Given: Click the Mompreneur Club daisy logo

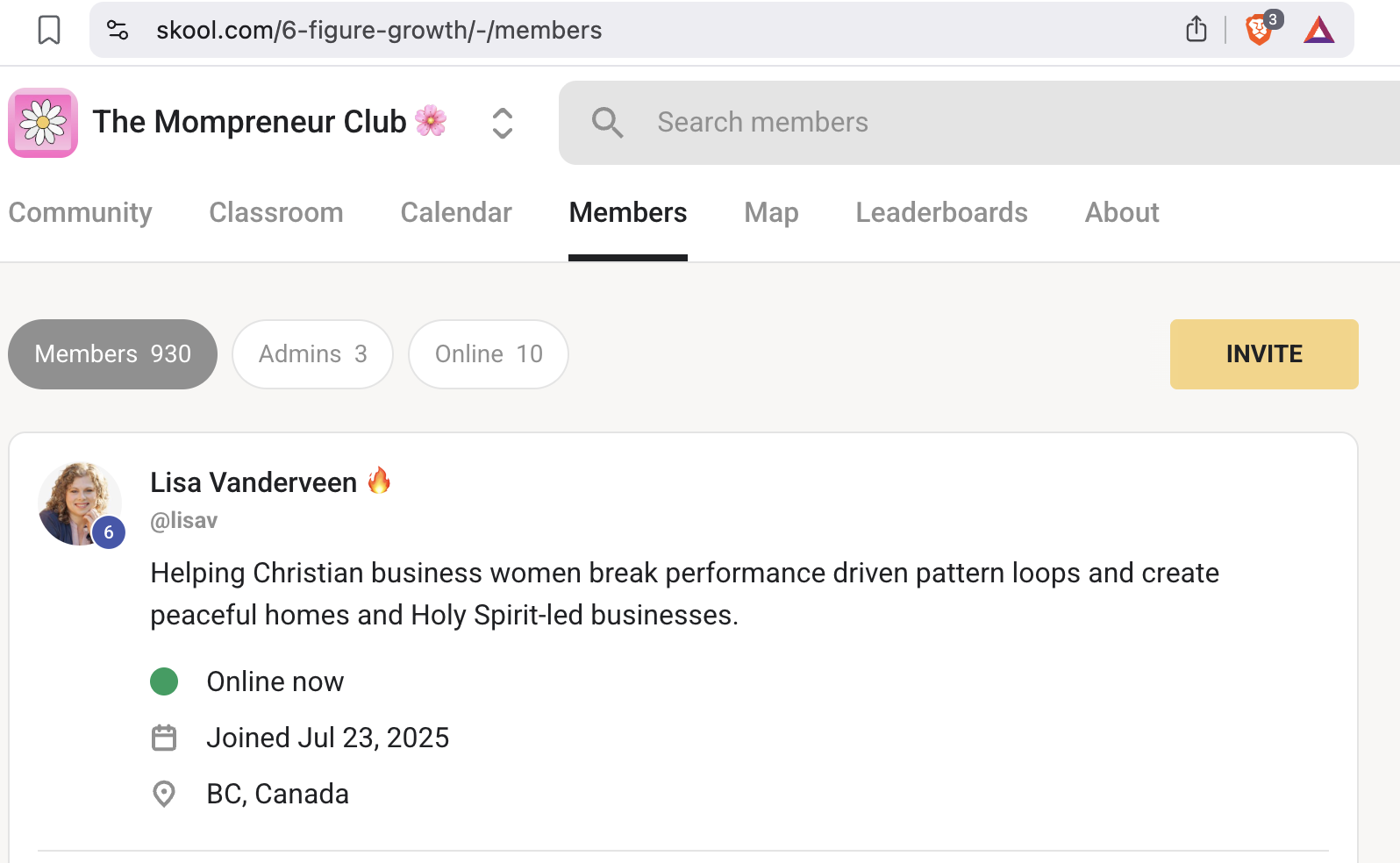Looking at the screenshot, I should click(x=43, y=123).
